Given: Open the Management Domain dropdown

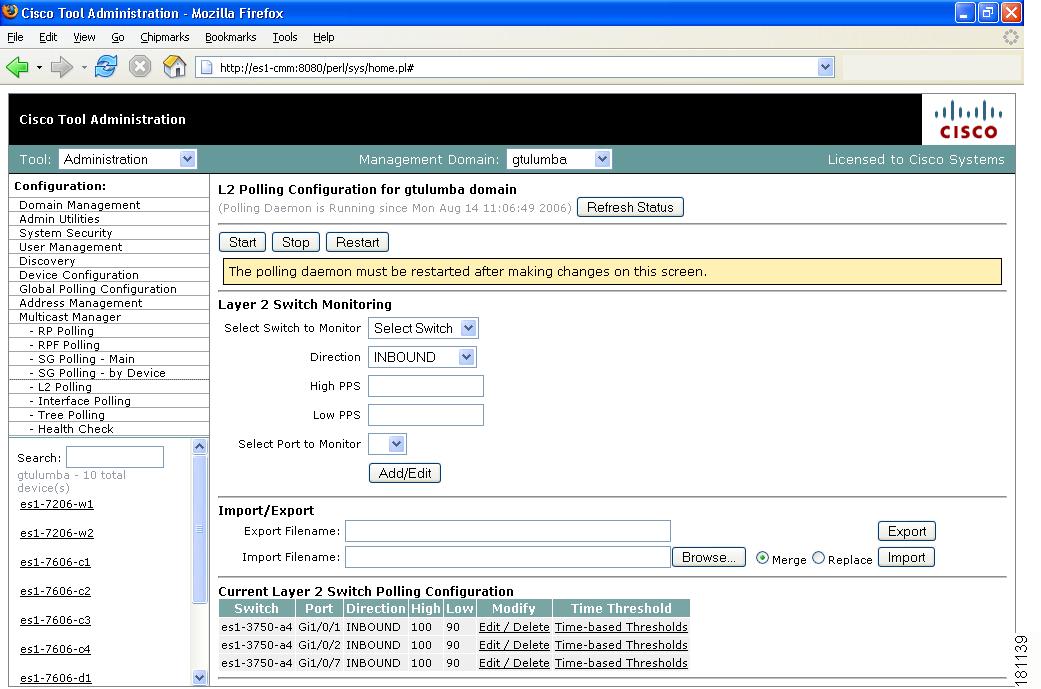Looking at the screenshot, I should click(558, 159).
